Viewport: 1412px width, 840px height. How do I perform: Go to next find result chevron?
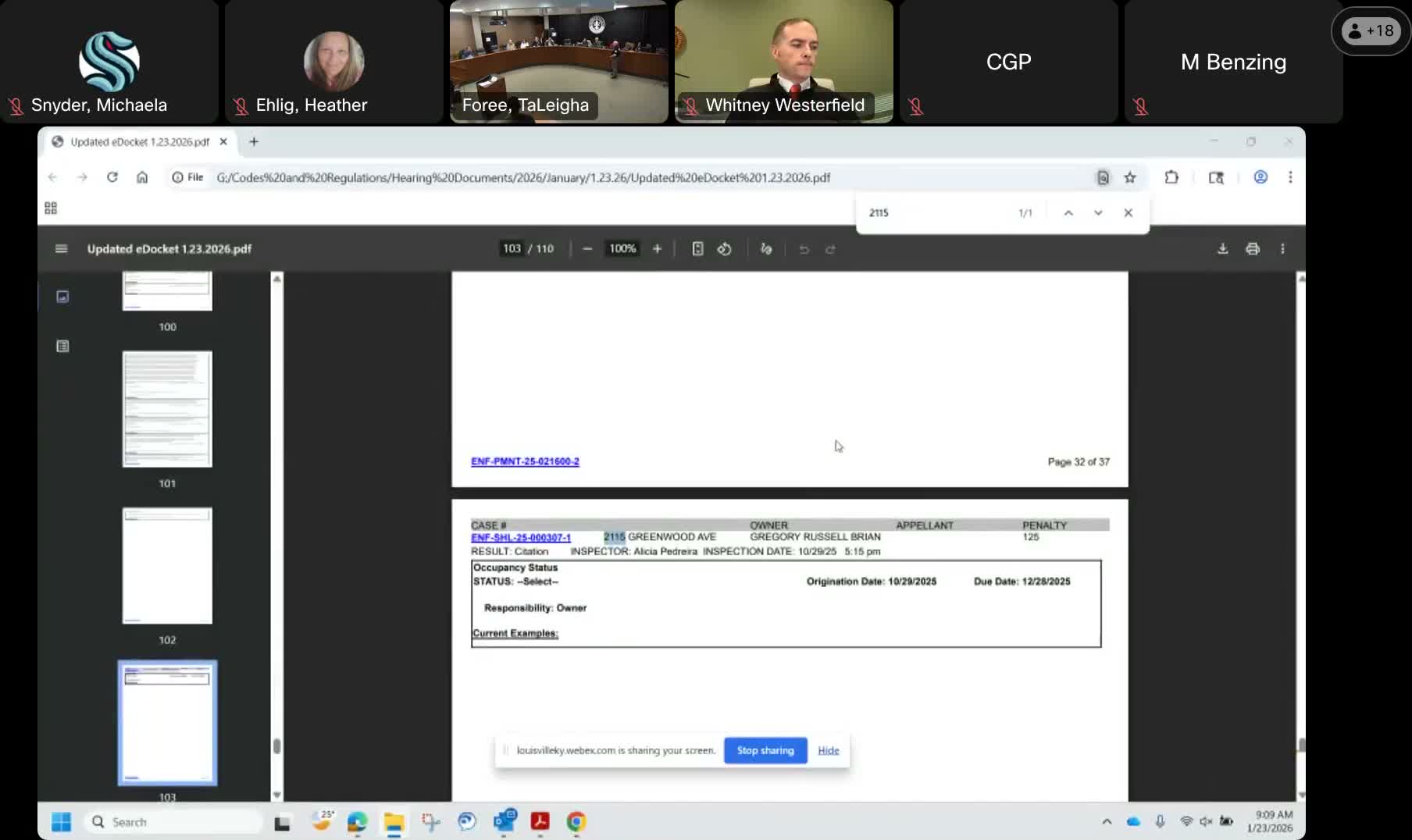coord(1098,213)
